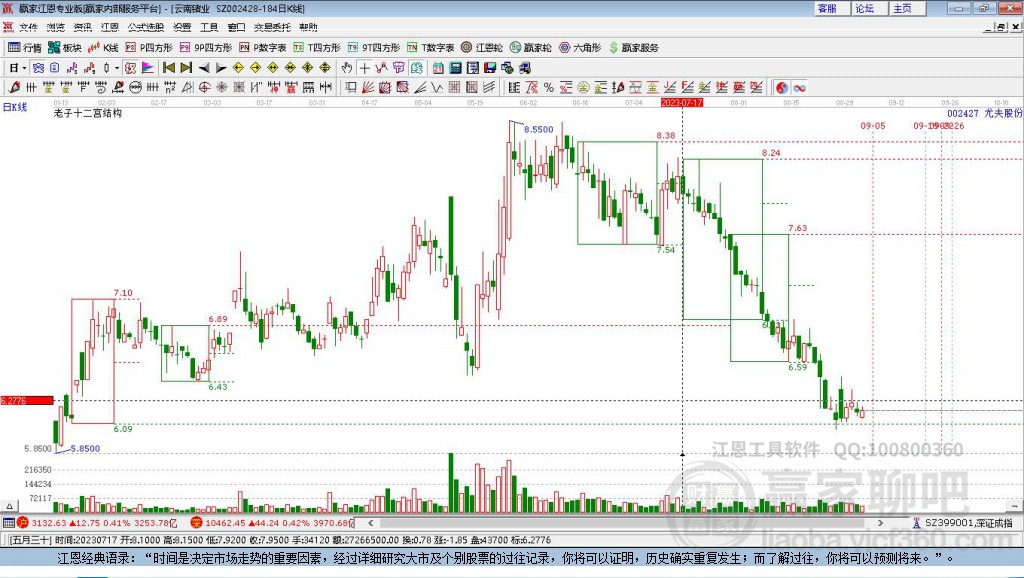Toggle the crosshair cursor tool
The width and height of the screenshot is (1024, 578).
[365, 68]
